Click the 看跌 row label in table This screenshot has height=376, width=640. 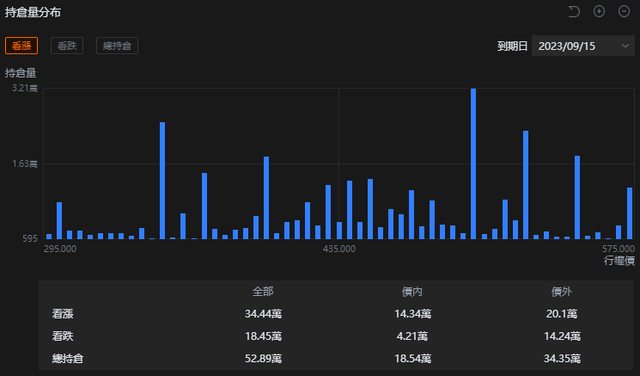[x=63, y=336]
